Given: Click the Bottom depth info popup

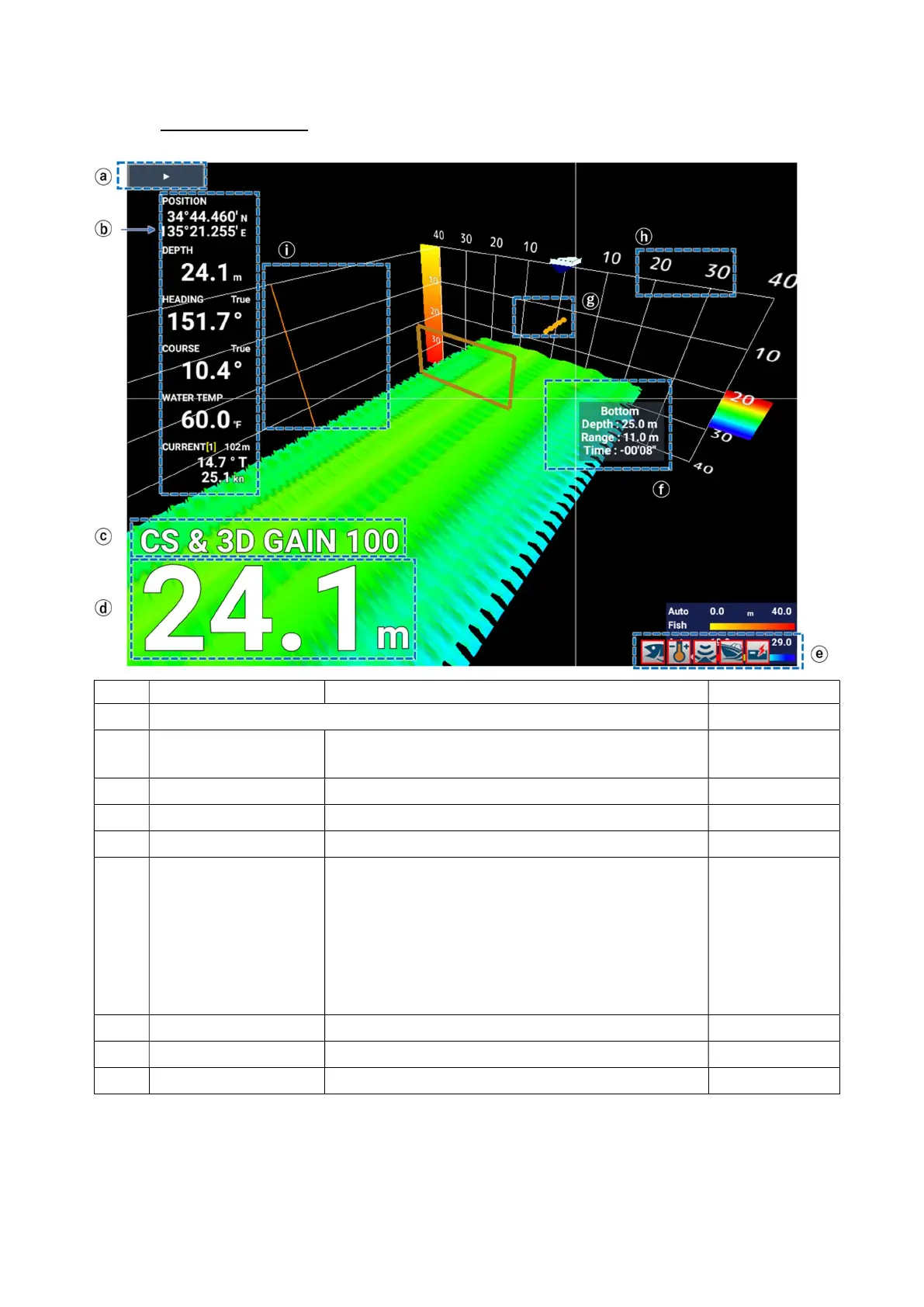Looking at the screenshot, I should [x=620, y=431].
